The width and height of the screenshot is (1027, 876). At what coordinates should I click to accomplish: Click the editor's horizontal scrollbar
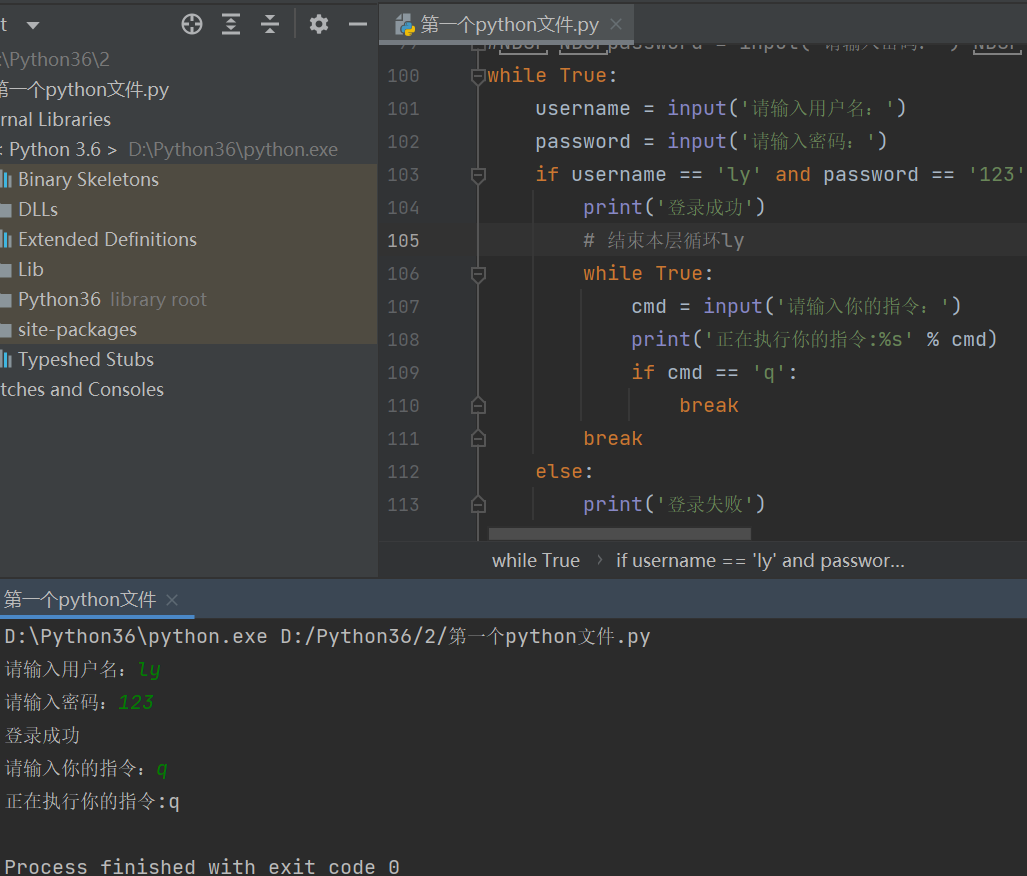(620, 535)
